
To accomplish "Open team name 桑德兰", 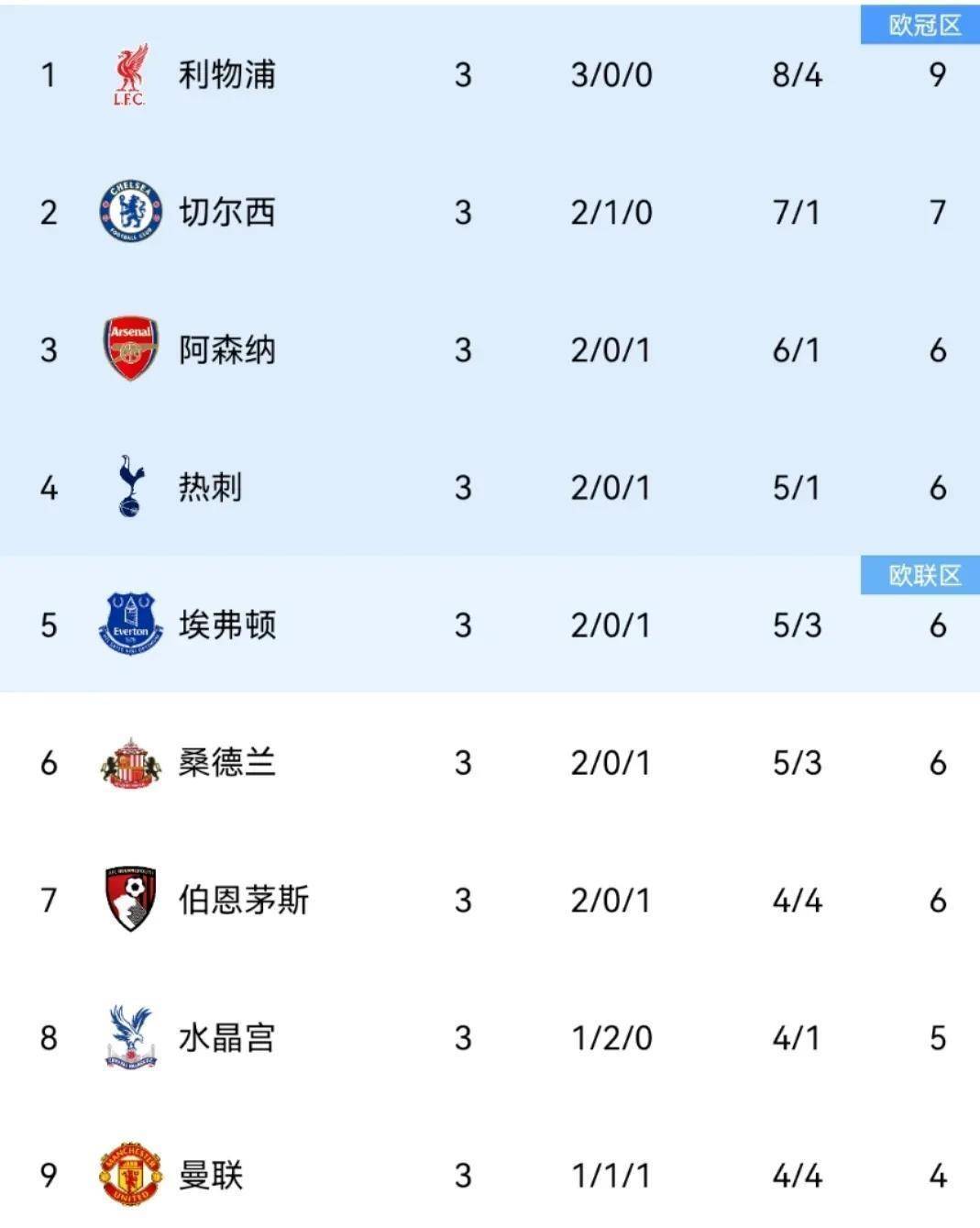I will [x=226, y=762].
